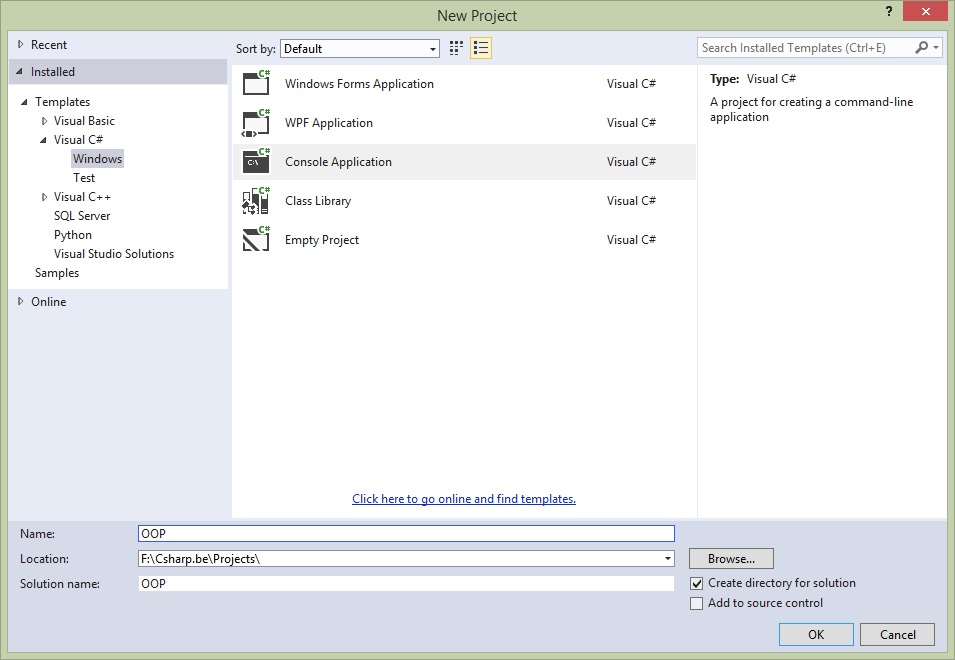This screenshot has height=660, width=955.
Task: Click the Empty Project template icon
Action: (x=256, y=239)
